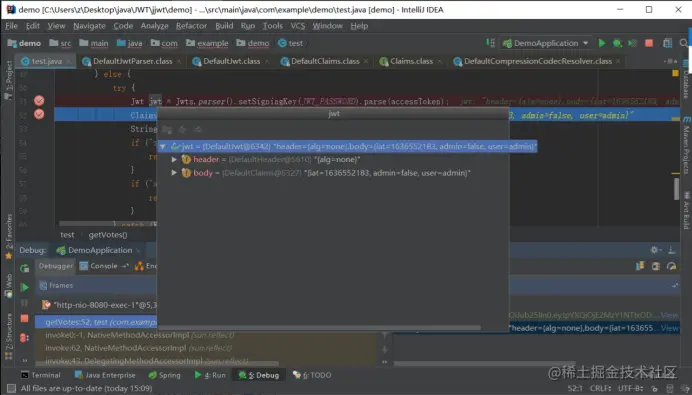Click popup horizontal scrollbar
Image resolution: width=692 pixels, height=395 pixels.
(x=320, y=327)
